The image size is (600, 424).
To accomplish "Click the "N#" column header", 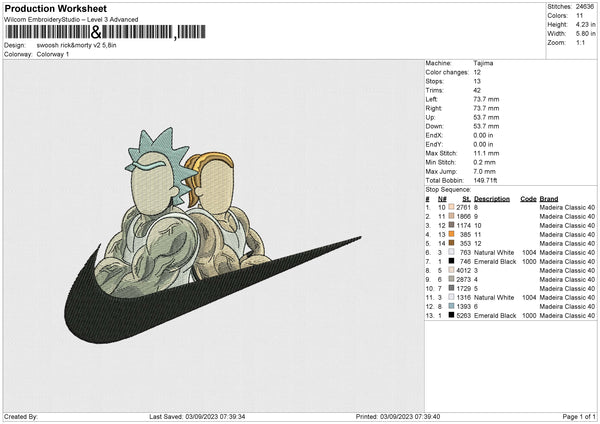I will pyautogui.click(x=442, y=199).
